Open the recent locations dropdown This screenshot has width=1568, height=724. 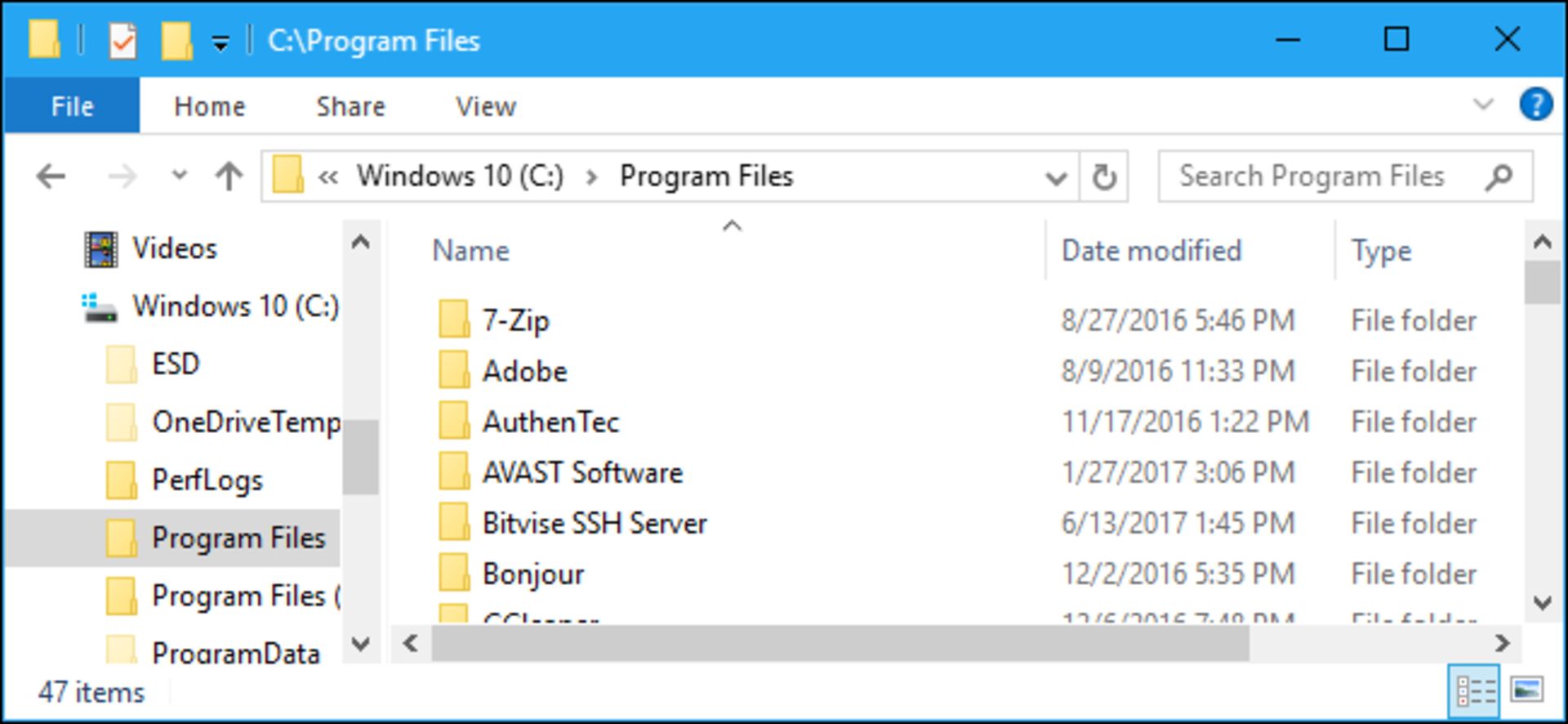(x=179, y=175)
